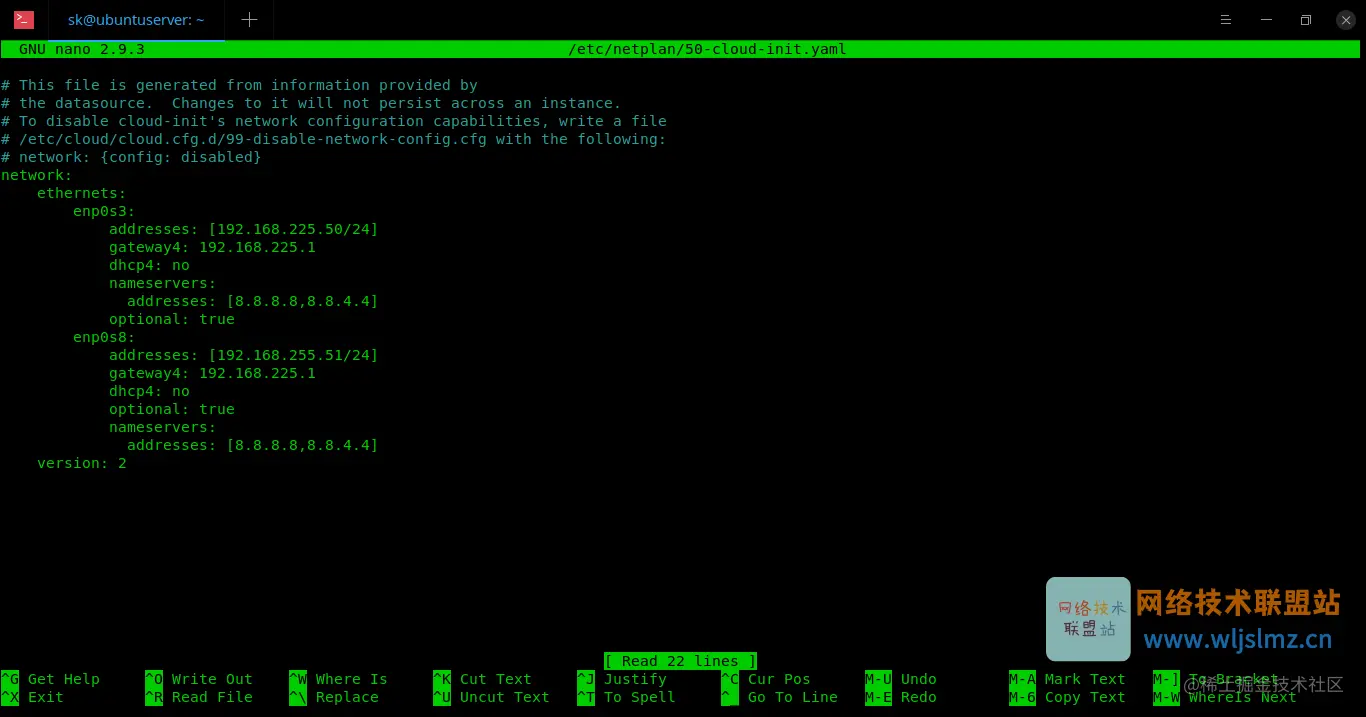Viewport: 1366px width, 717px height.
Task: Click the 192.168.255.51/24 address line
Action: [244, 355]
